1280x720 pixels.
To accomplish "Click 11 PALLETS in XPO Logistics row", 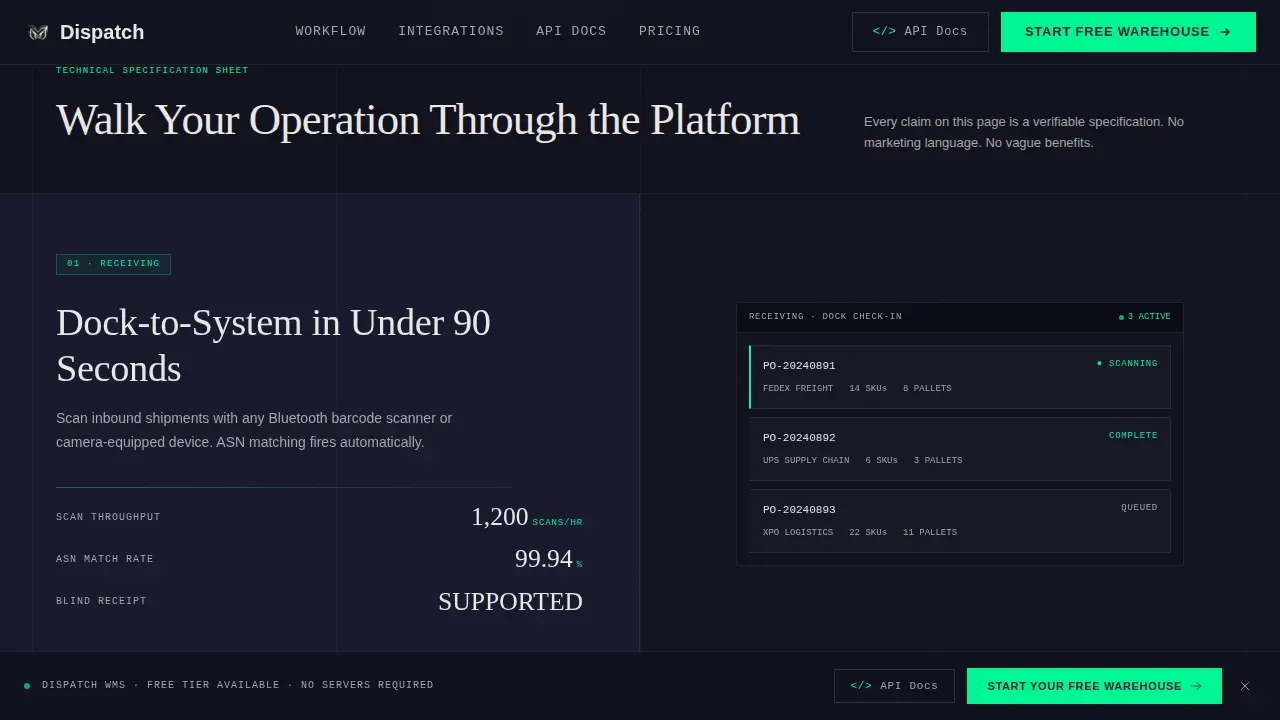I will point(930,532).
